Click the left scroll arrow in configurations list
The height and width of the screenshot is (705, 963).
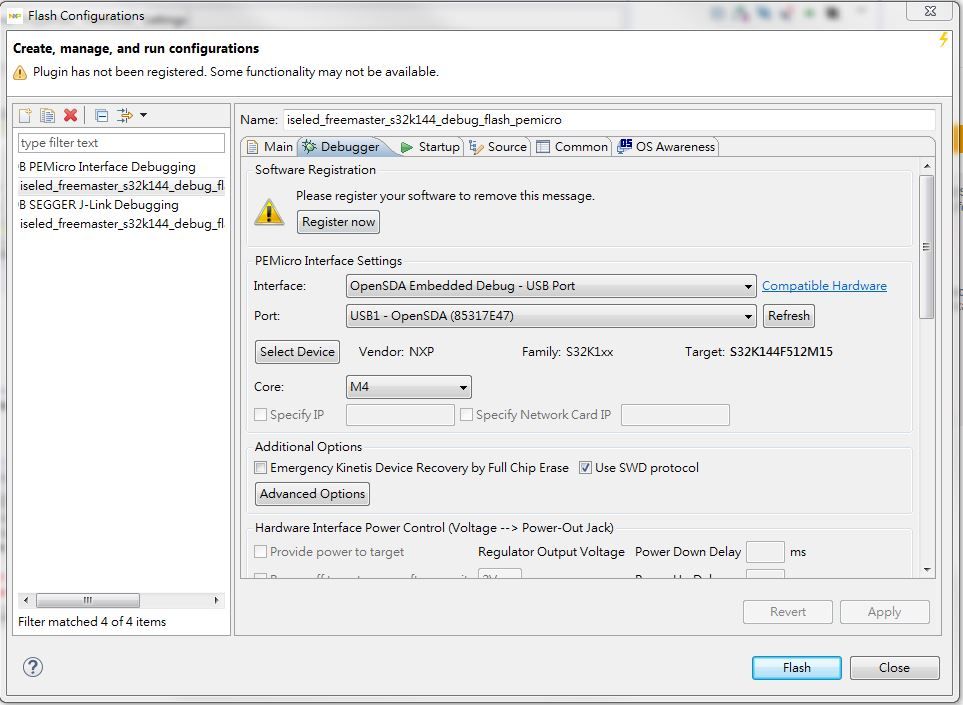[x=25, y=600]
